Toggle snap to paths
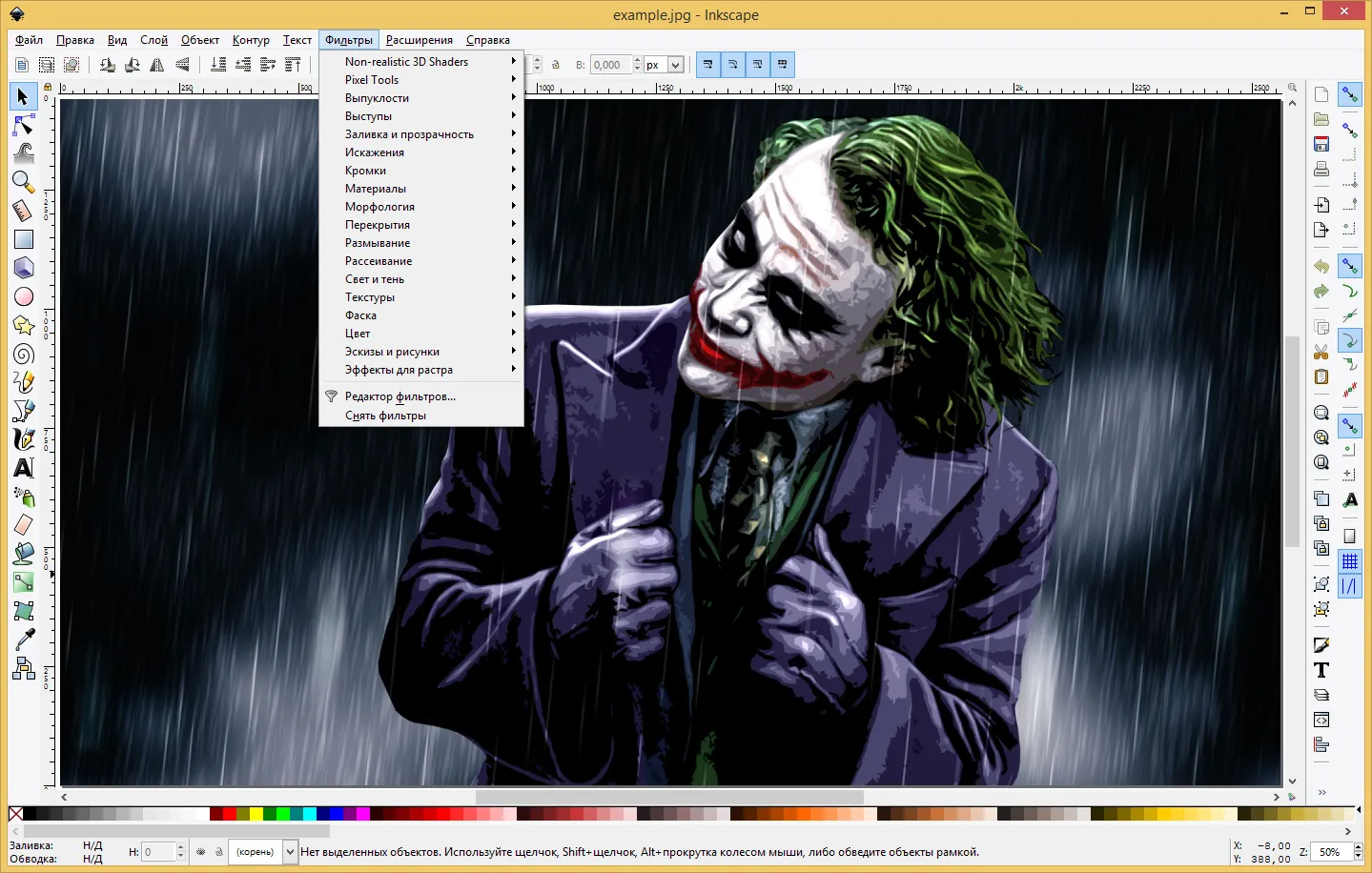The width and height of the screenshot is (1372, 873). pyautogui.click(x=1349, y=291)
